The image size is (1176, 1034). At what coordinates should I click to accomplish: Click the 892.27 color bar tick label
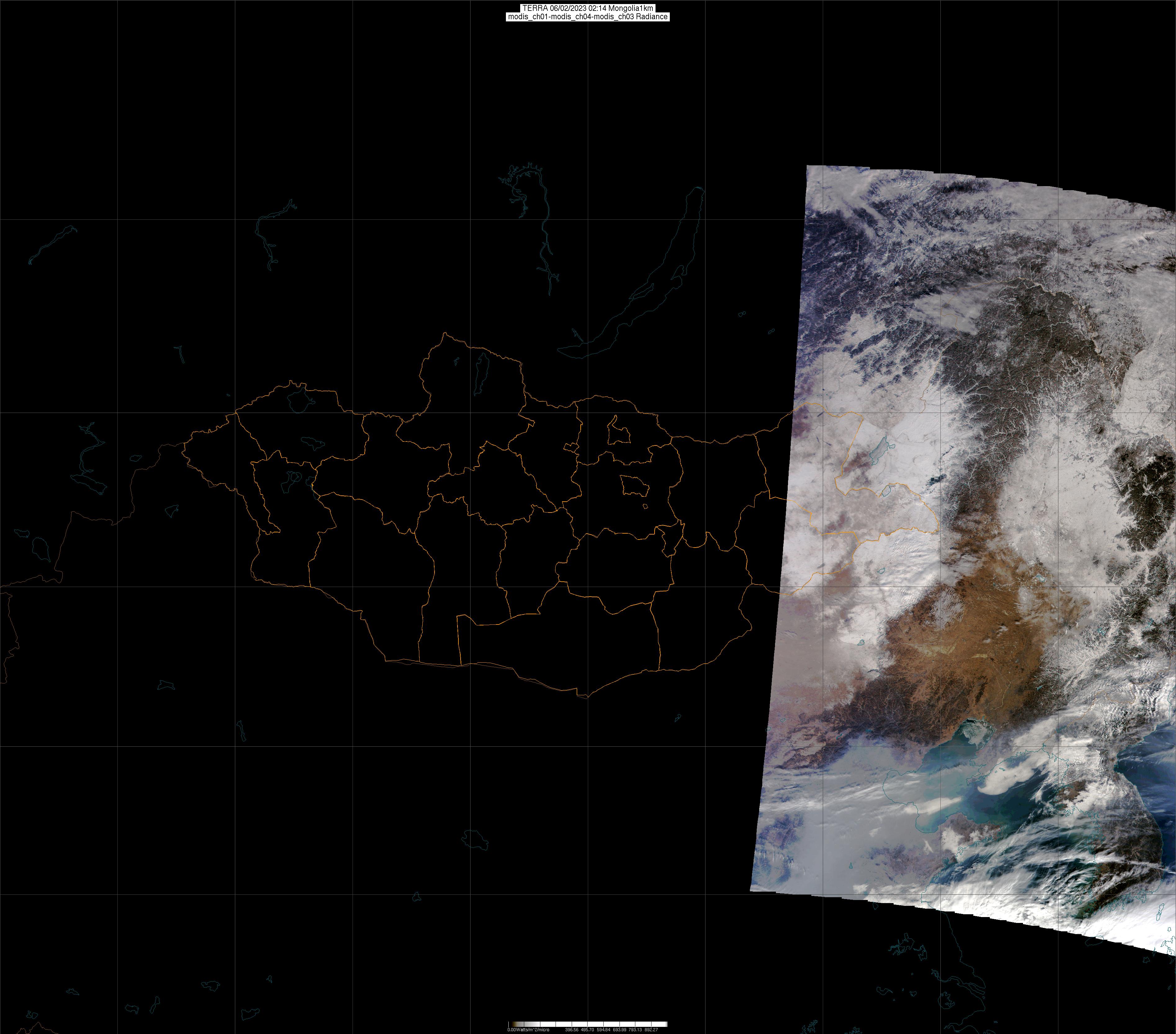(x=651, y=1029)
